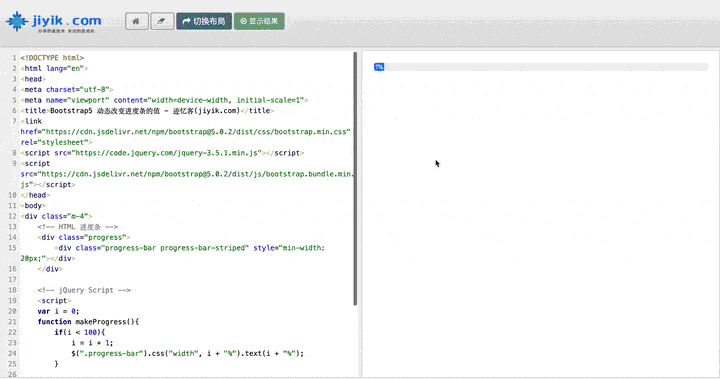Click the if(i < 100){ line

click(79, 333)
